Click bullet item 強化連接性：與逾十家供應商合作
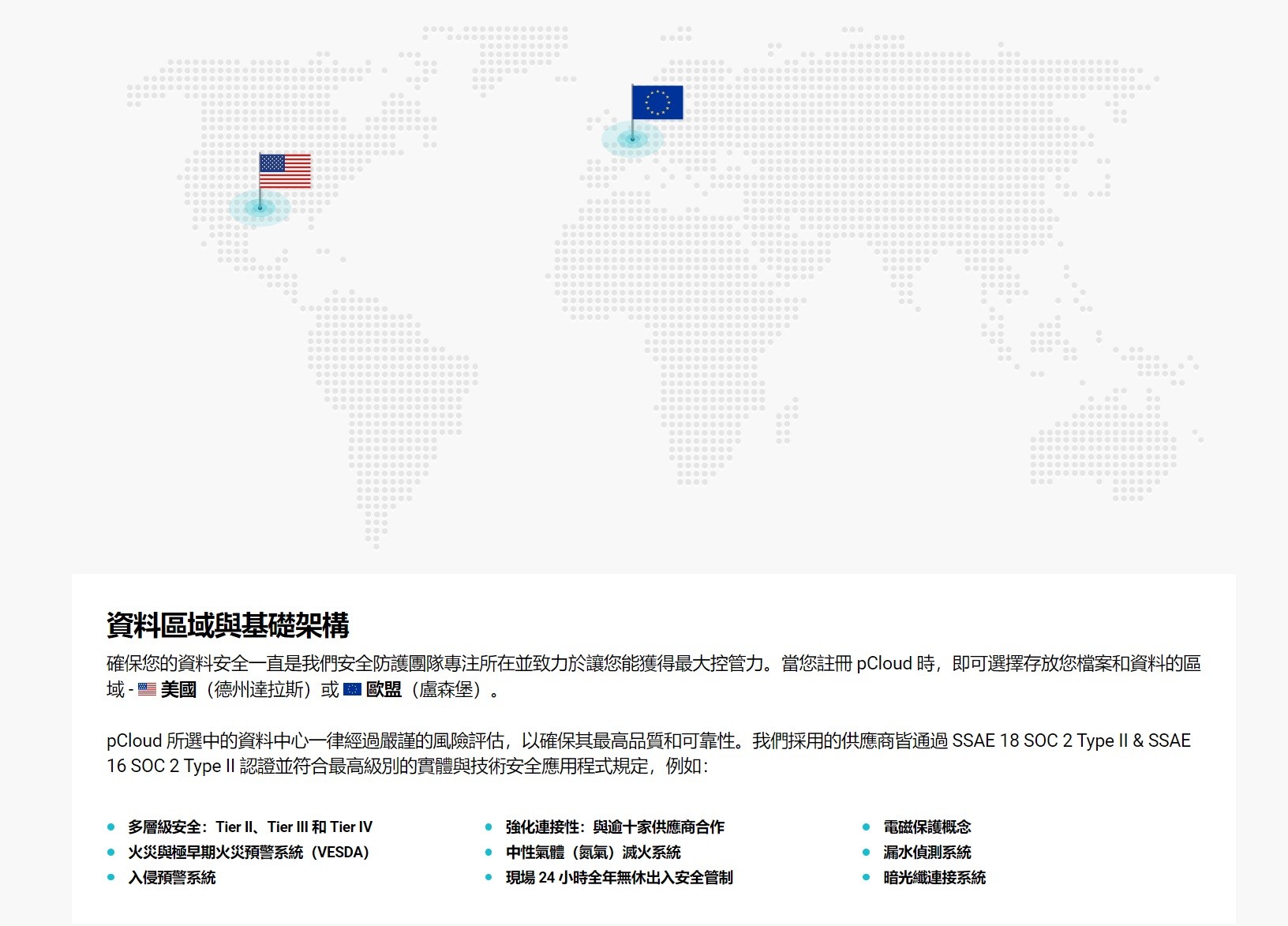Viewport: 1288px width, 926px height. coord(615,827)
